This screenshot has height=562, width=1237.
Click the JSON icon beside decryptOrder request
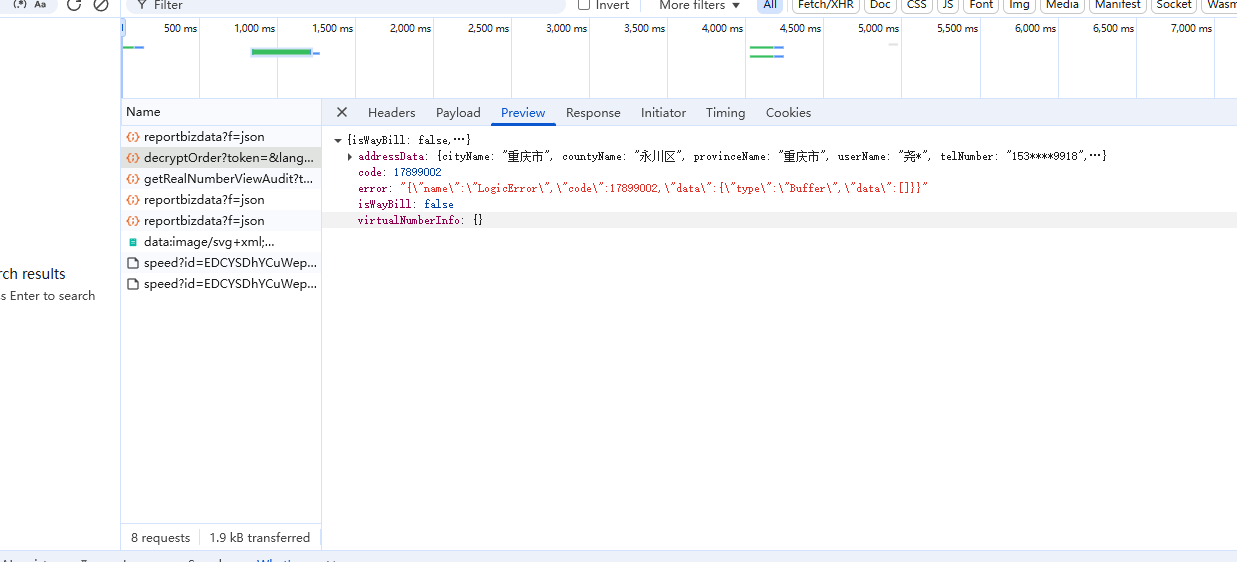pyautogui.click(x=132, y=158)
